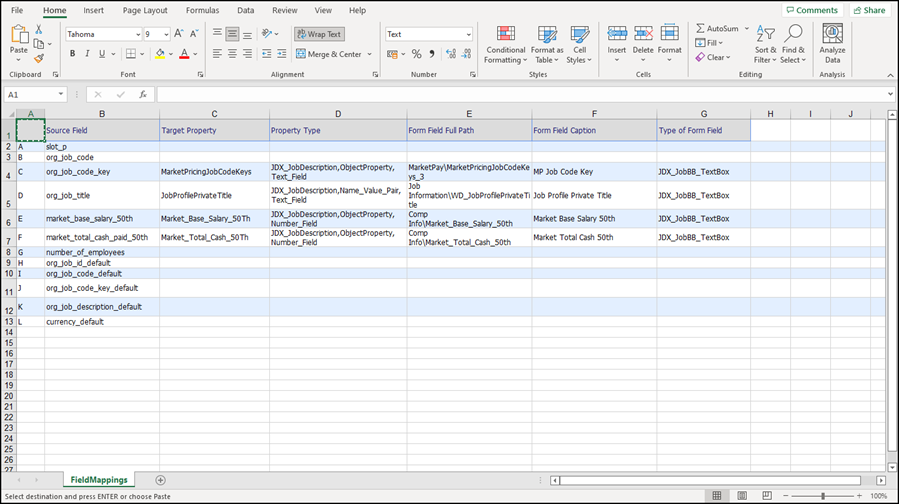Screen dimensions: 900x504
Task: Switch to the Data ribbon tab
Action: point(246,10)
